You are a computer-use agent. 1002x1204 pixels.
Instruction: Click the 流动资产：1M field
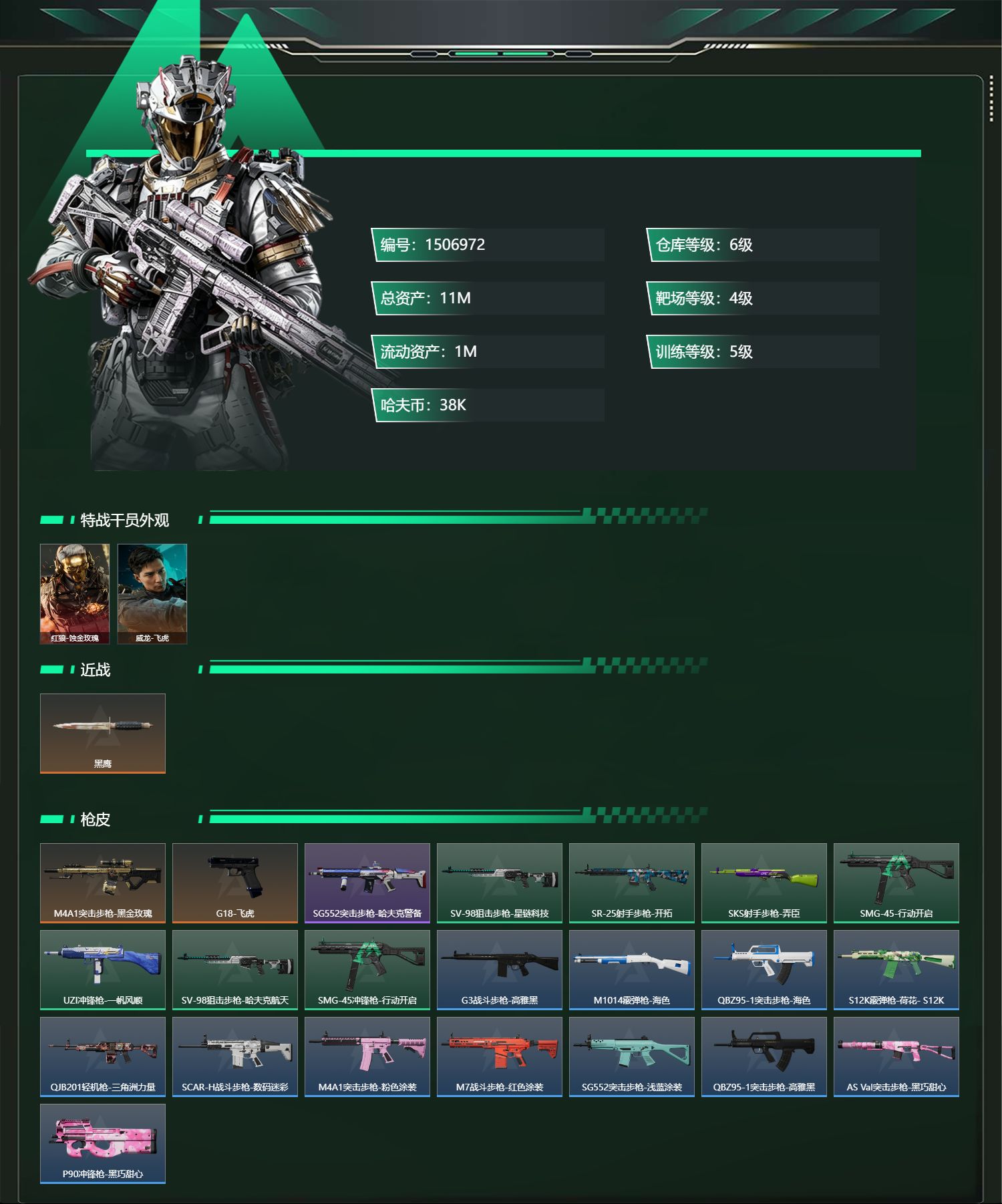[488, 351]
